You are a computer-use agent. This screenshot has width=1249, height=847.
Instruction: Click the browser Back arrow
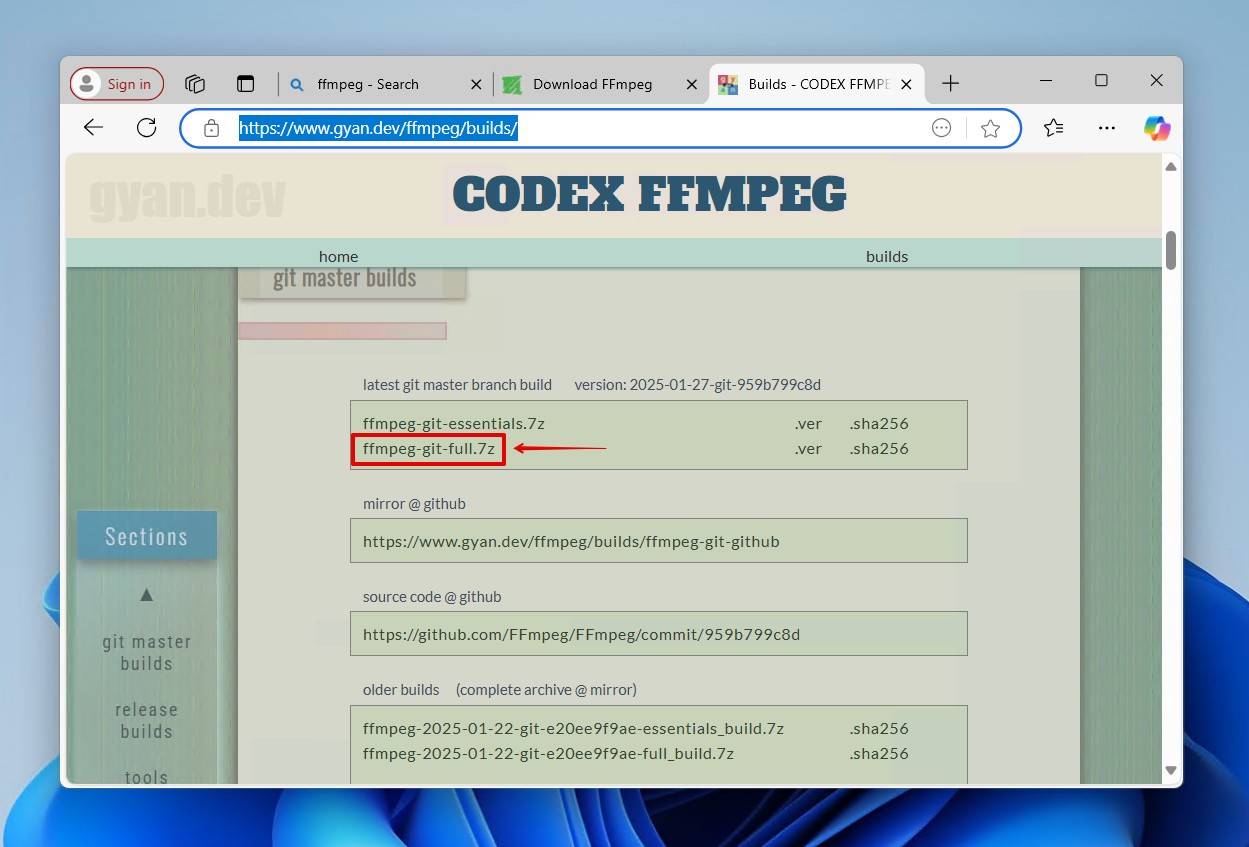tap(93, 127)
